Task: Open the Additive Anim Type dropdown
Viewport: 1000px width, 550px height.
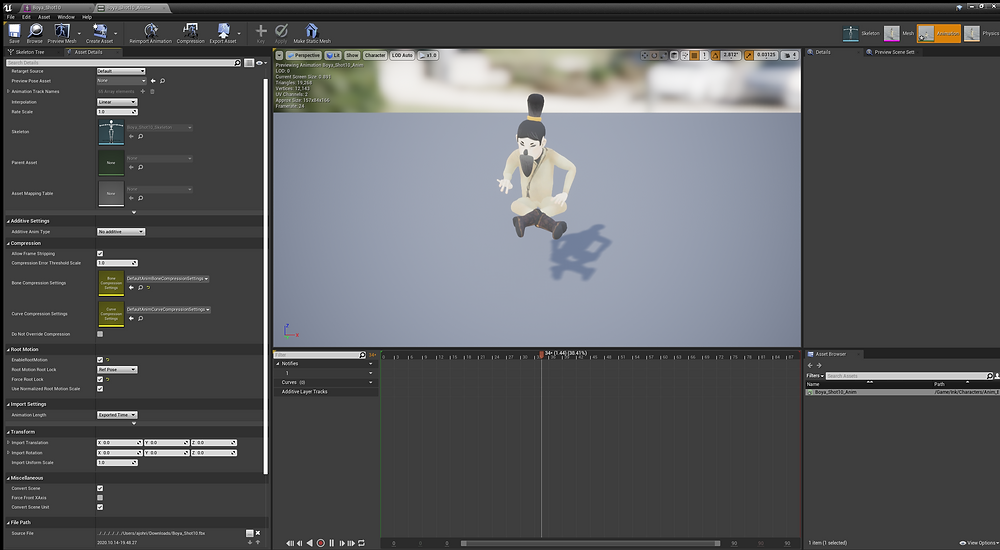Action: pos(121,232)
